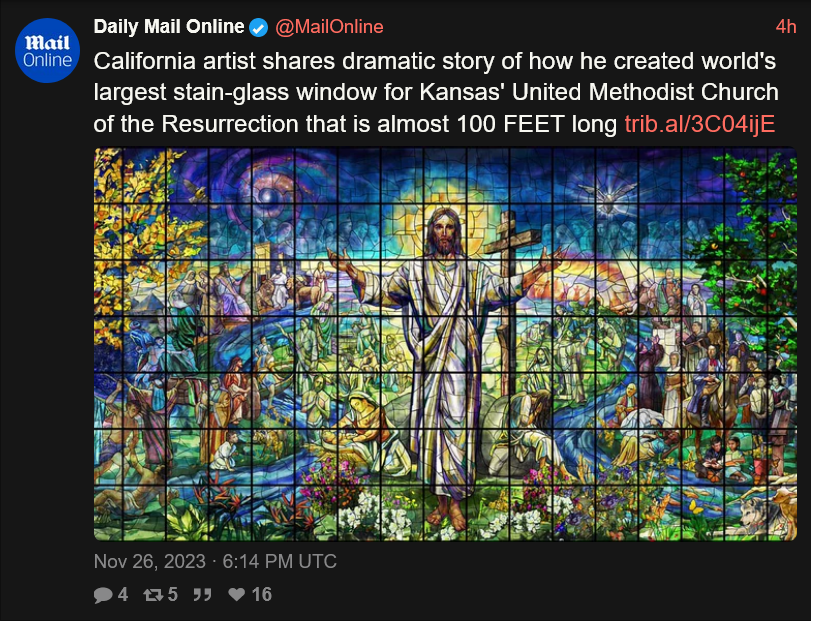Click the blue verified badge icon

point(258,28)
